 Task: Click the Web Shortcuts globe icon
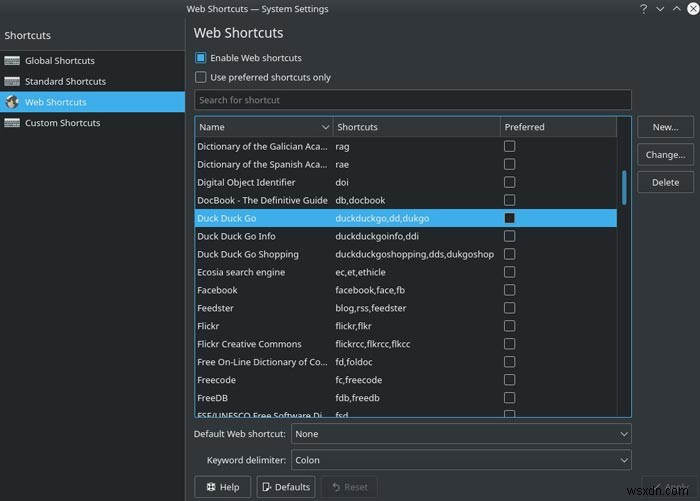[x=12, y=102]
